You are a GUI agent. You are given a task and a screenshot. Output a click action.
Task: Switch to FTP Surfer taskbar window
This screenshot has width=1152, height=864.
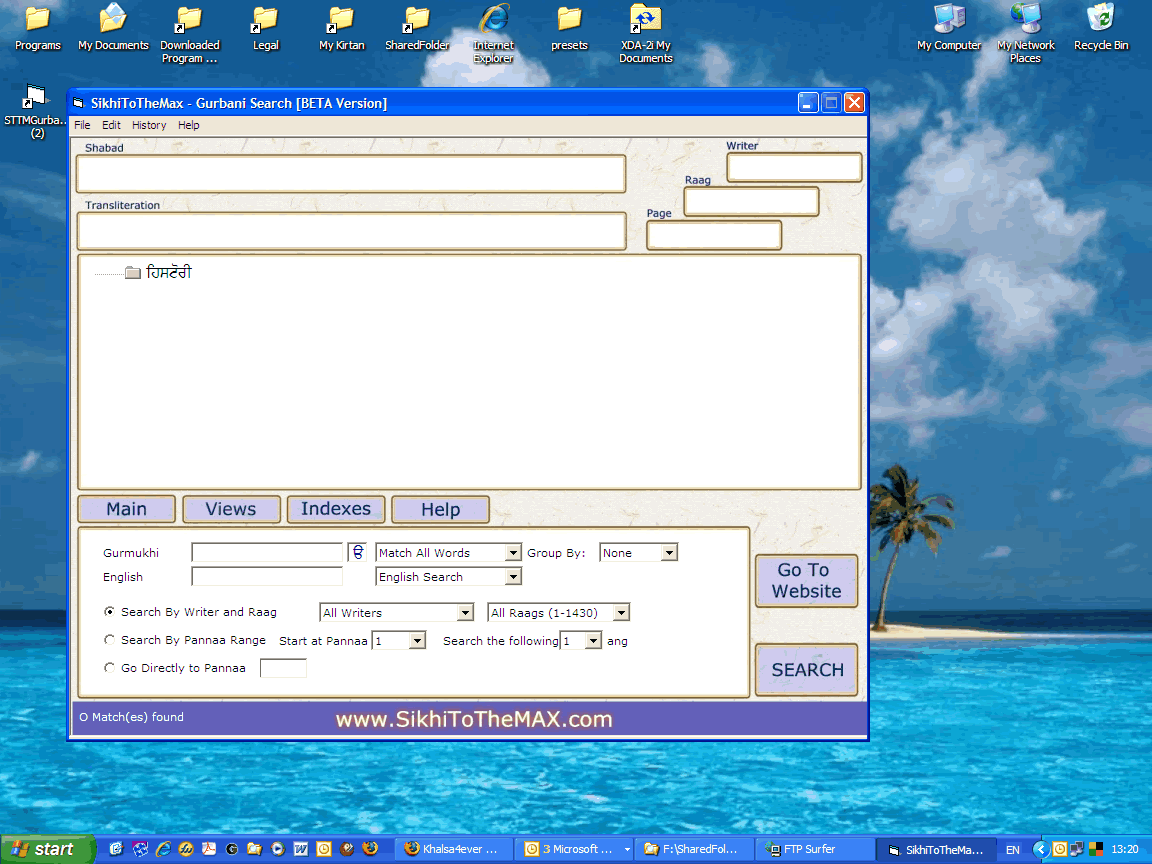click(816, 850)
